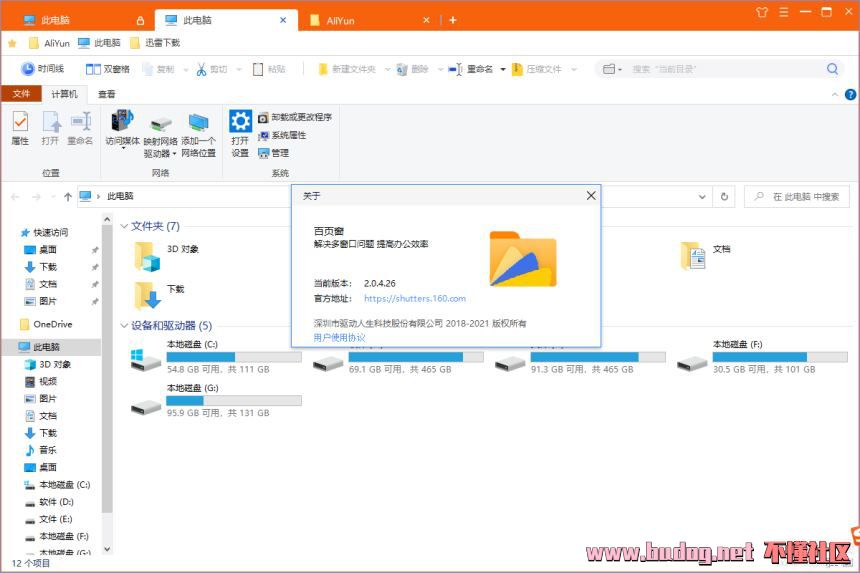Viewport: 860px width, 573px height.
Task: Select OneDrive in the navigation pane
Action: click(52, 324)
